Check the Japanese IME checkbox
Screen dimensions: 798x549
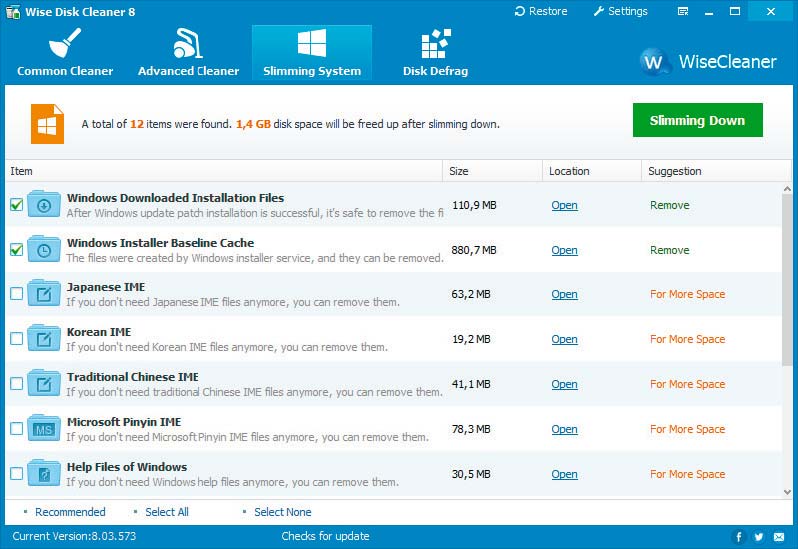coord(17,294)
